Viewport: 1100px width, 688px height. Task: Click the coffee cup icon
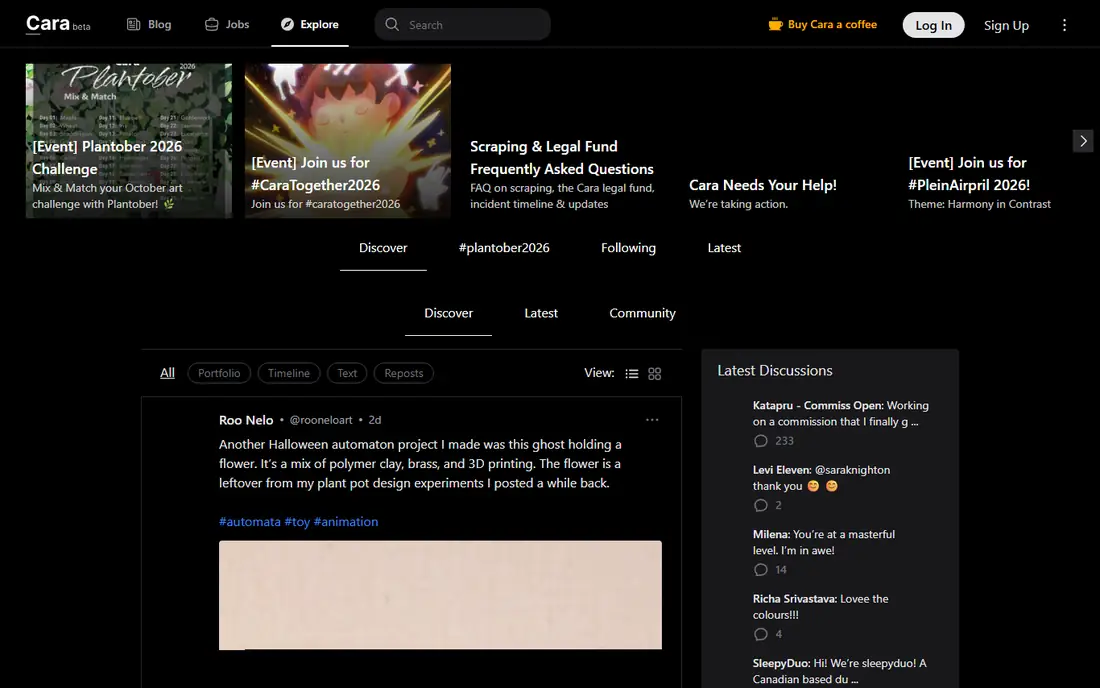(775, 25)
